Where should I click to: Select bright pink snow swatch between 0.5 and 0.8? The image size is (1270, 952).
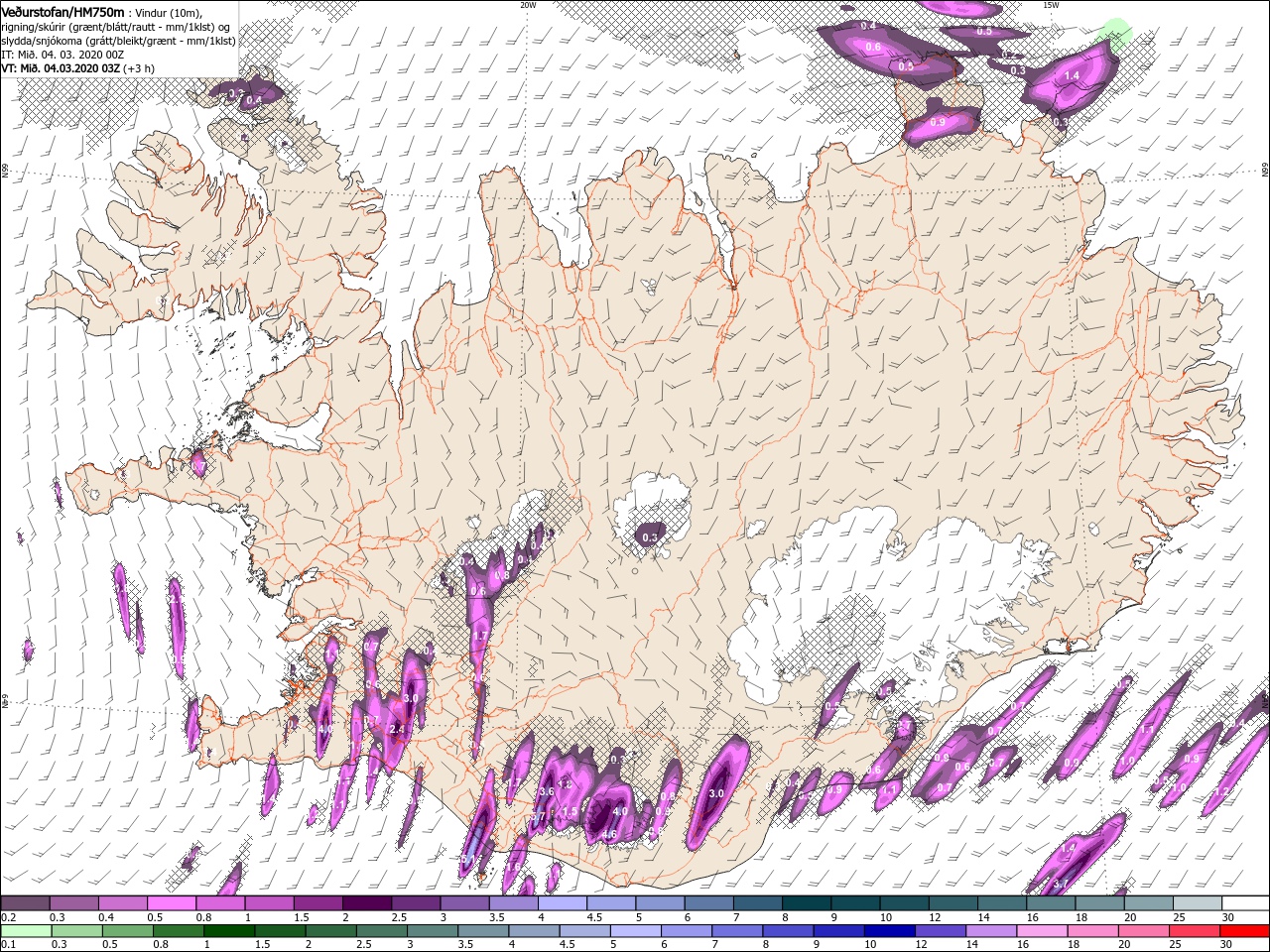[x=171, y=903]
